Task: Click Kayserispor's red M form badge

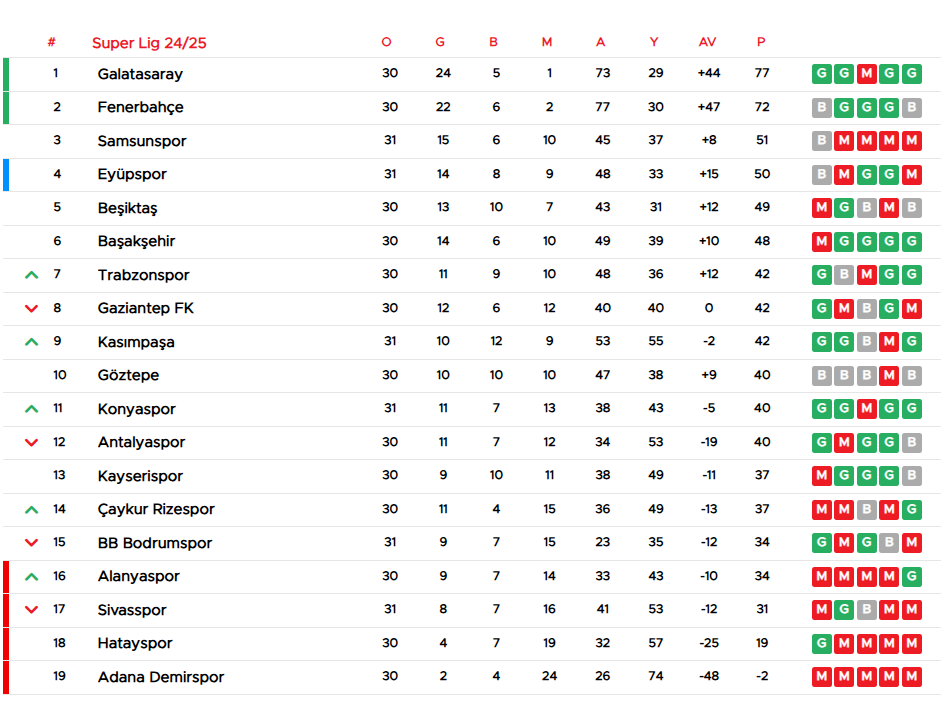Action: tap(821, 476)
